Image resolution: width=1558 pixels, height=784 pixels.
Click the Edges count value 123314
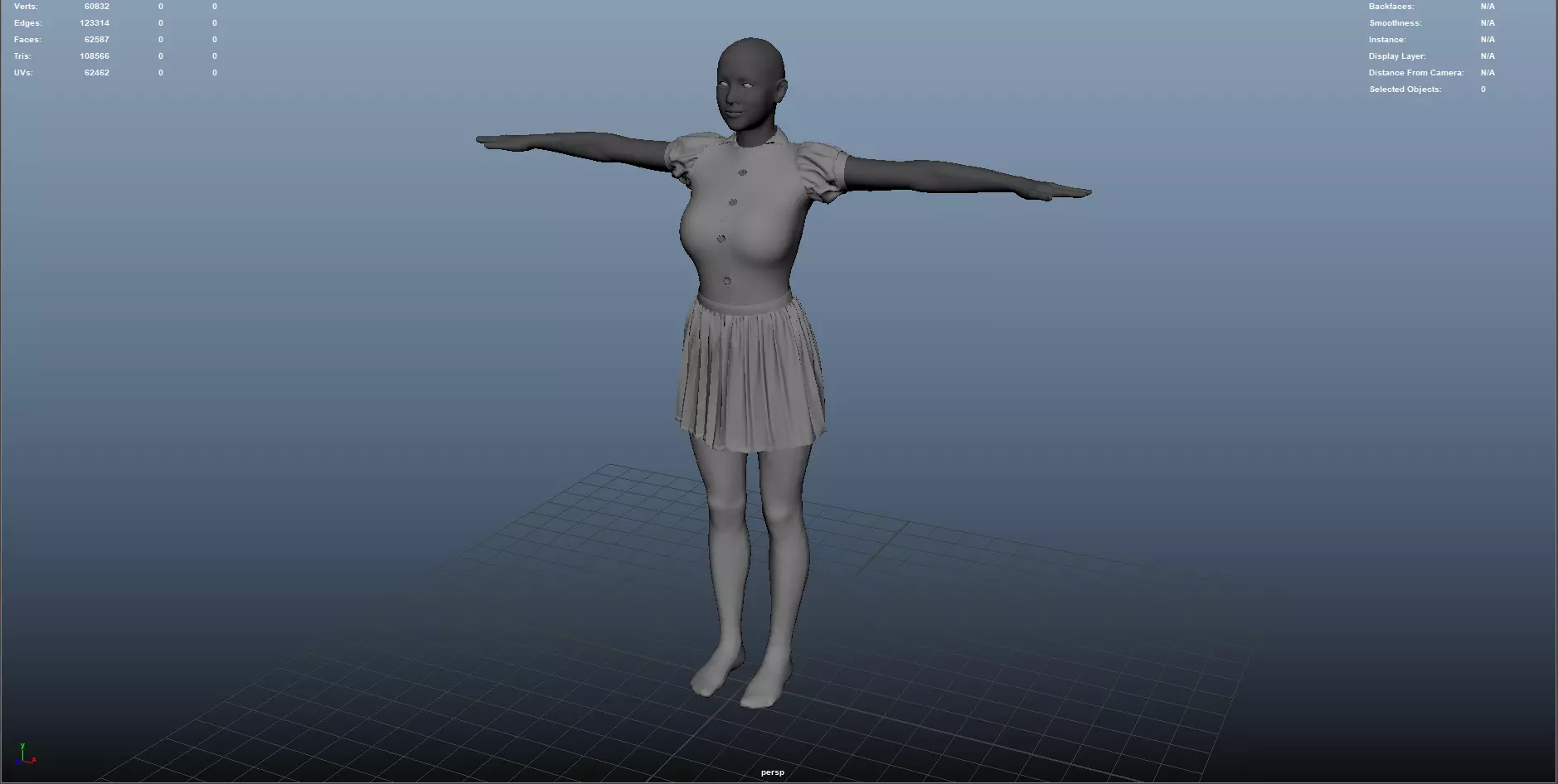tap(95, 23)
